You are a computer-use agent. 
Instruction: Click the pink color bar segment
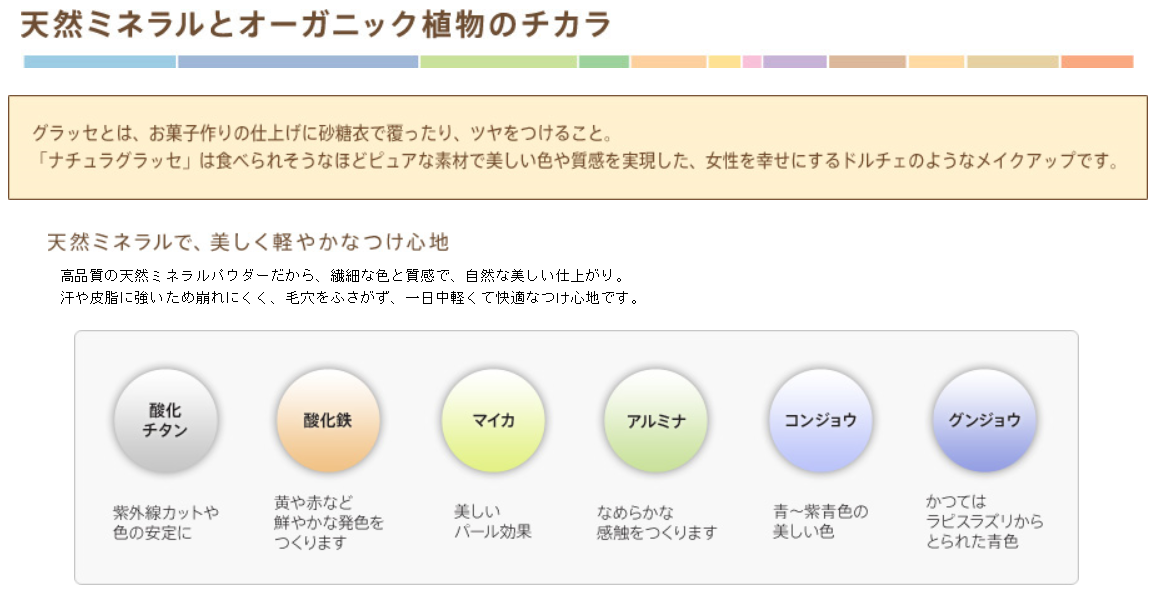pos(752,62)
